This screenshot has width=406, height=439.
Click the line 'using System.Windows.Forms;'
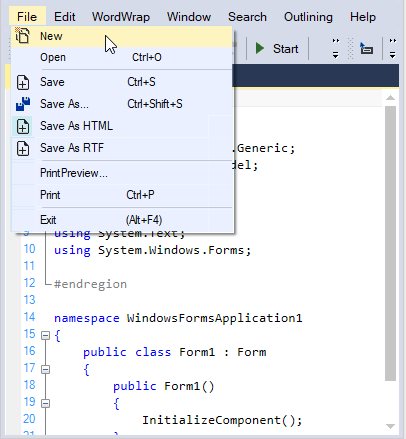click(152, 250)
